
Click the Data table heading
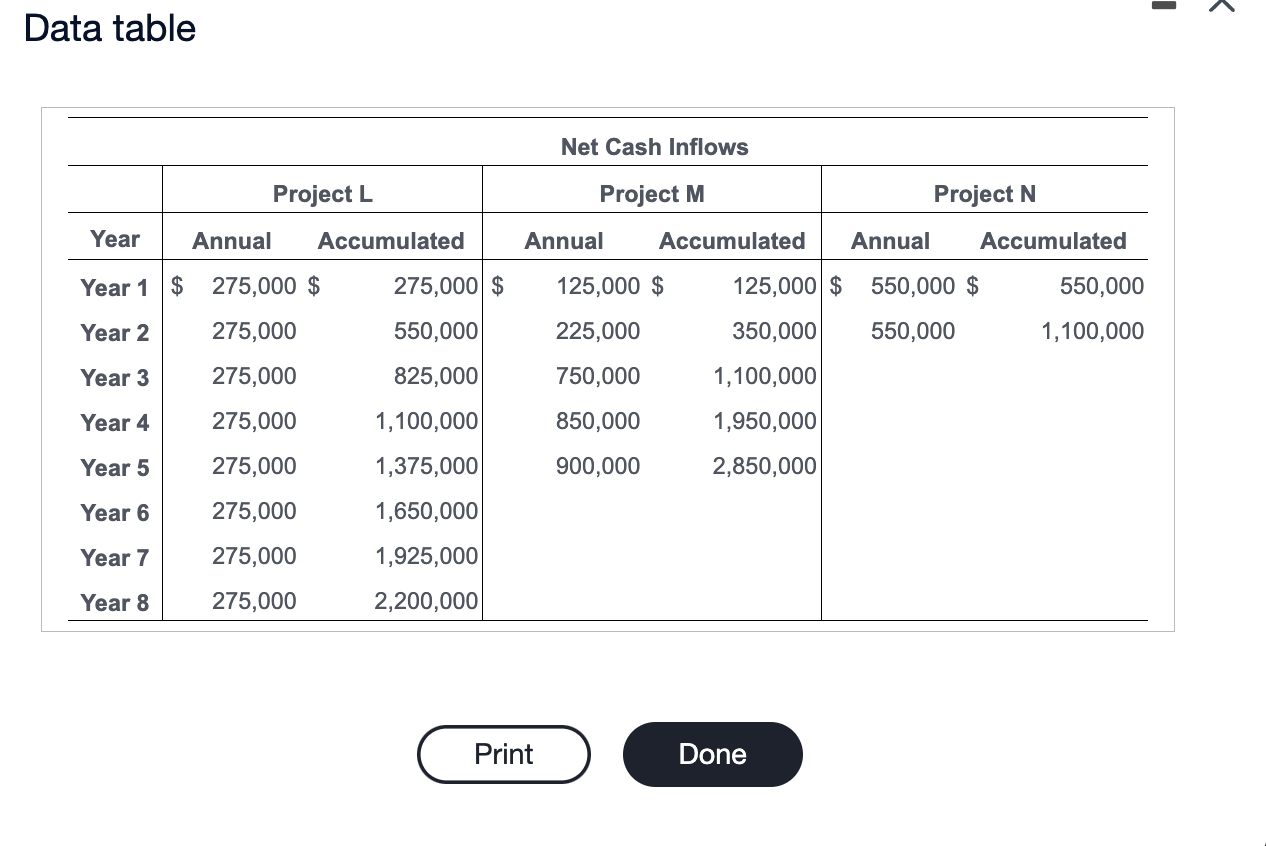click(108, 28)
